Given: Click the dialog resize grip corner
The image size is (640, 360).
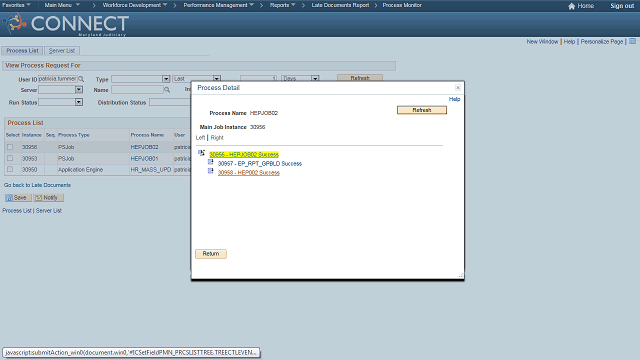Looking at the screenshot, I should [461, 276].
